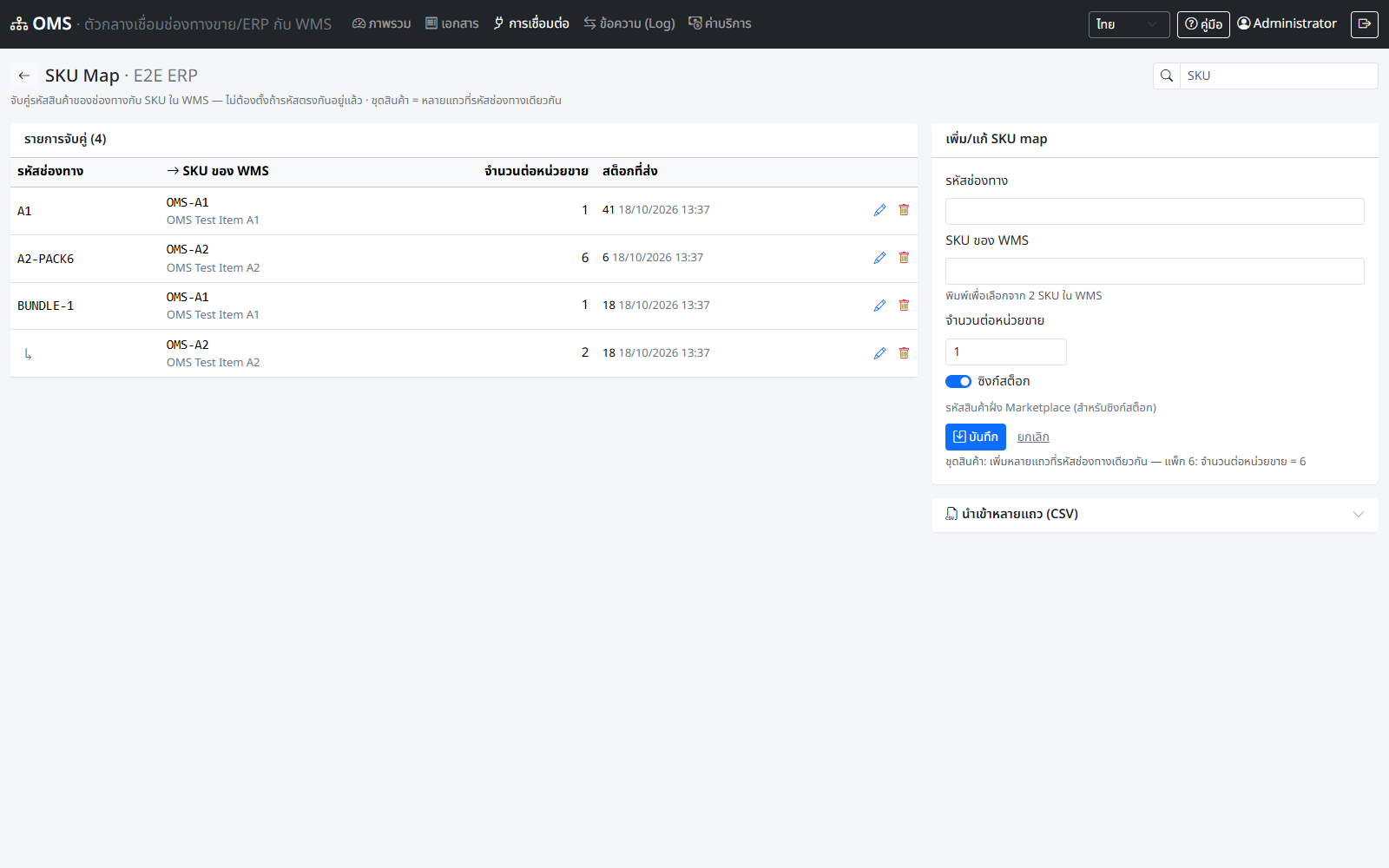Click the รหัสช่องทาง column header

pyautogui.click(x=50, y=171)
